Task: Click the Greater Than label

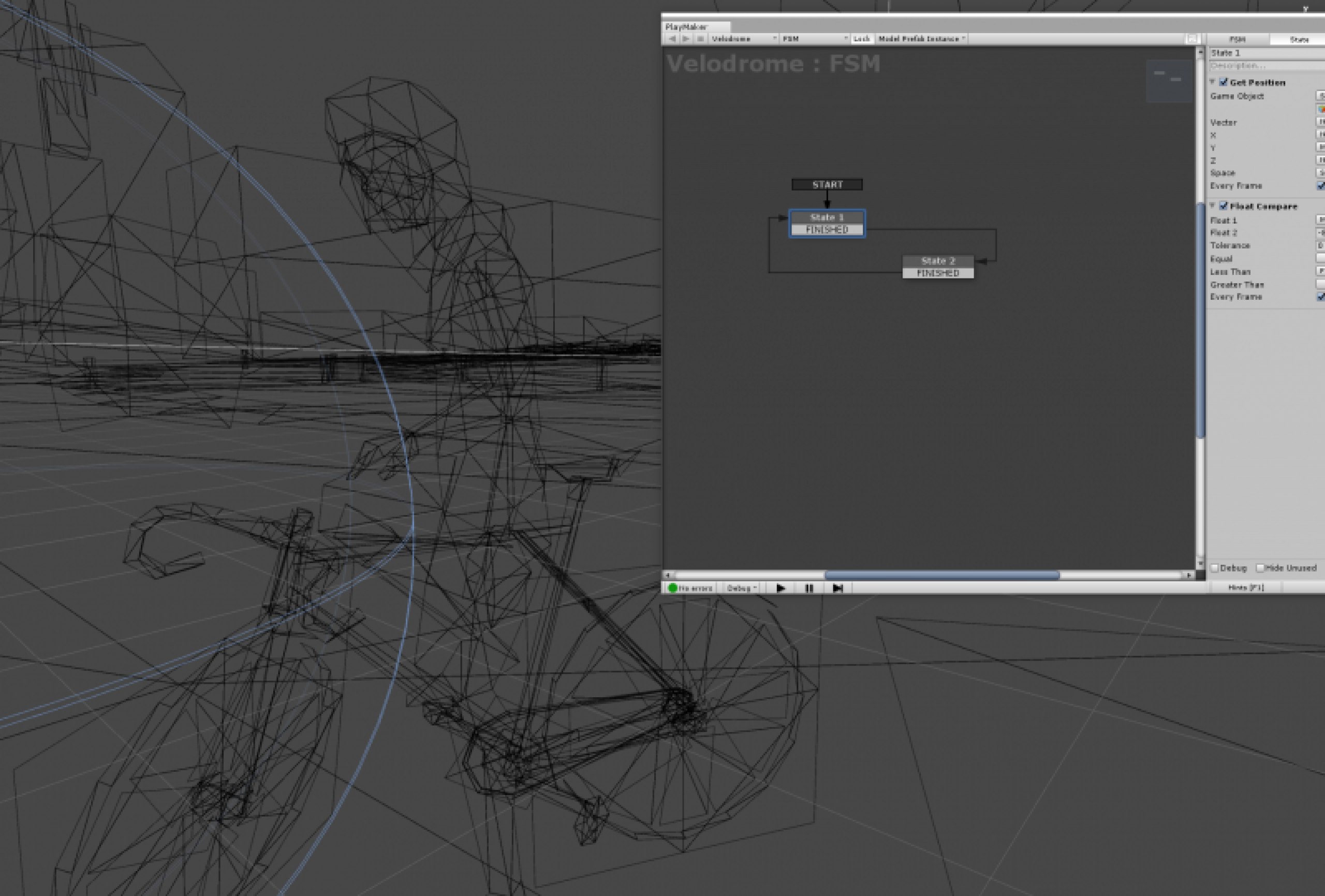Action: point(1236,285)
